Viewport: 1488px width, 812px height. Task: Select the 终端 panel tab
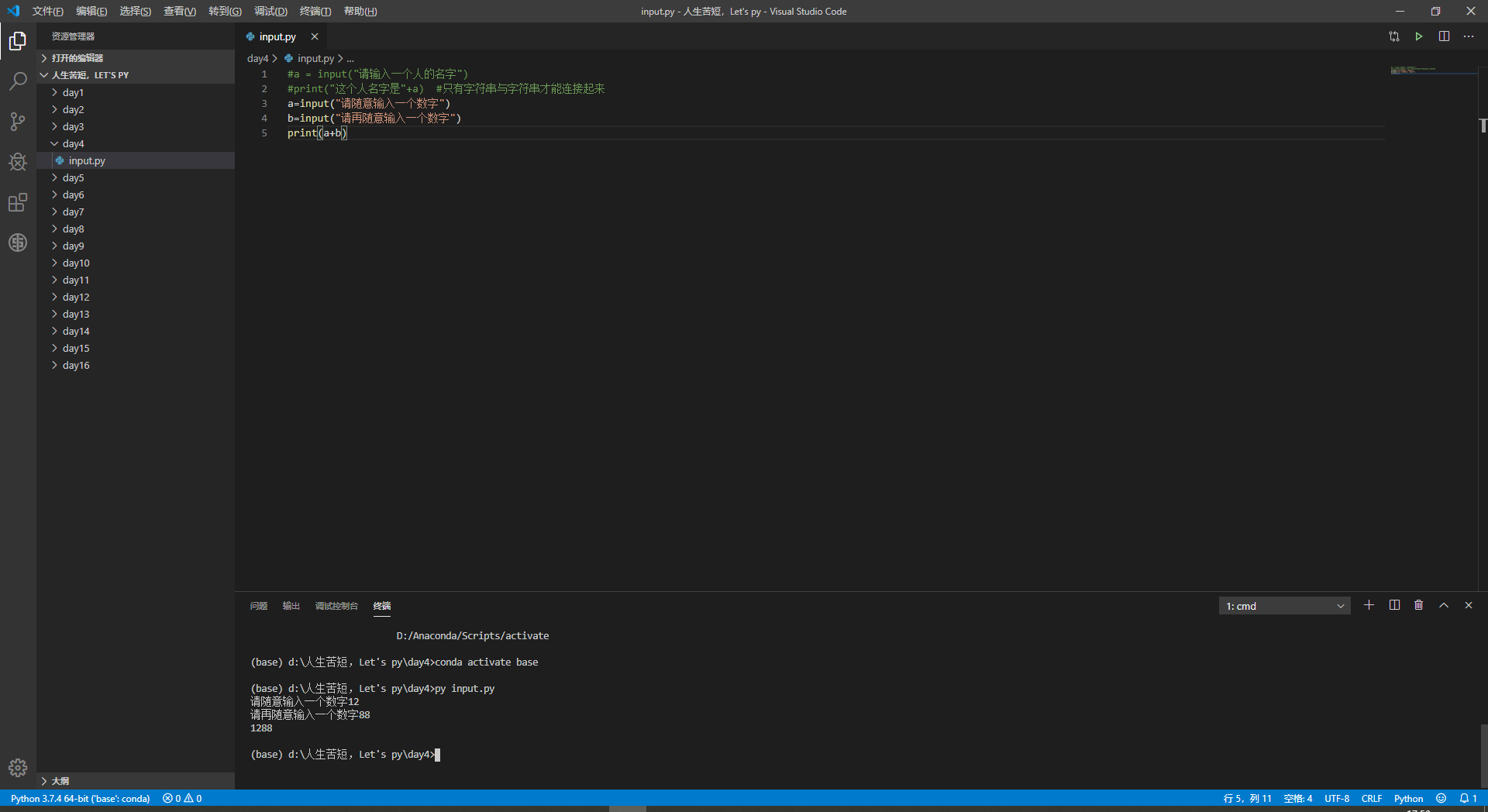tap(382, 606)
